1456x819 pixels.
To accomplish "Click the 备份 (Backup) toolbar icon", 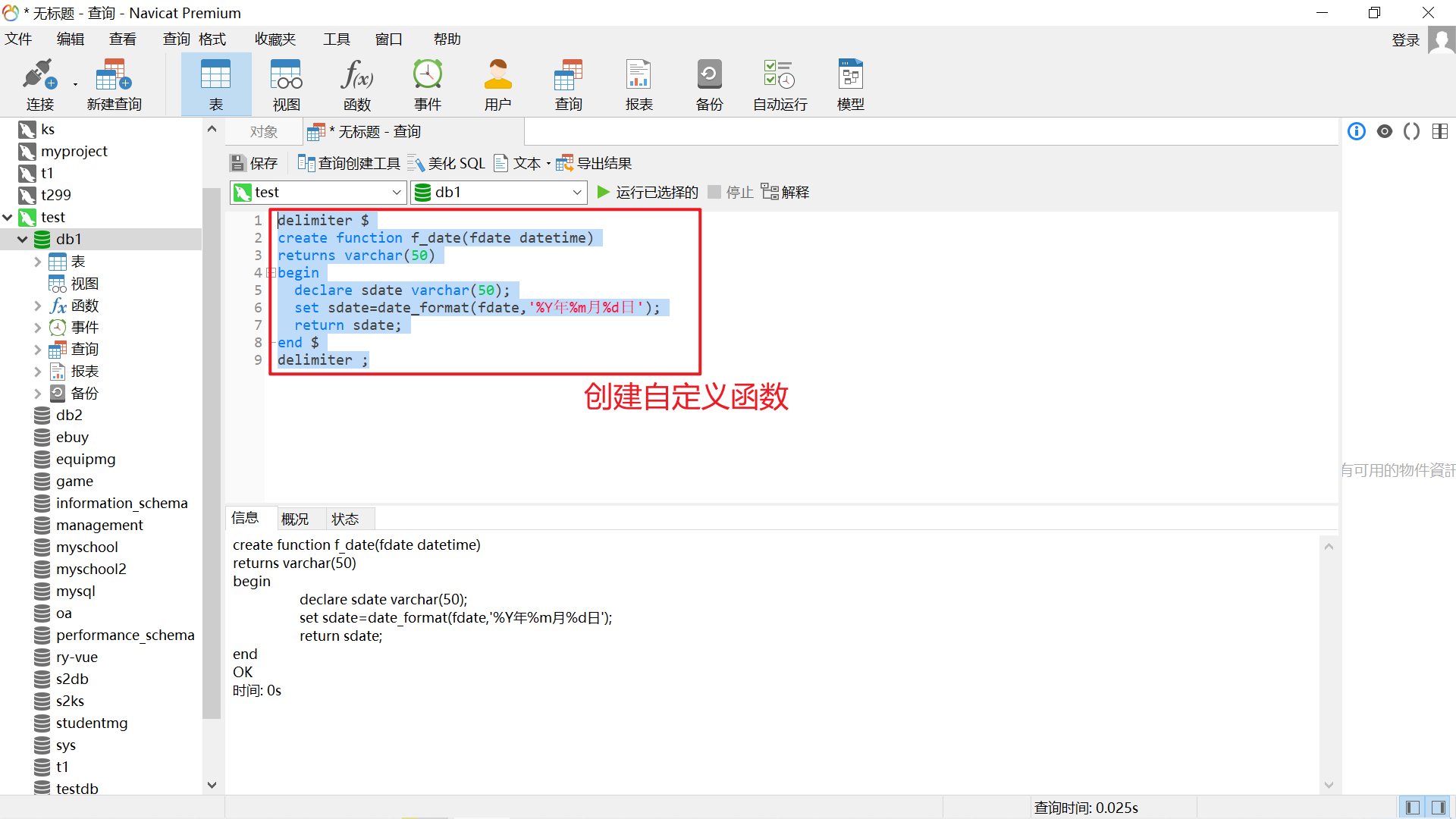I will 709,83.
